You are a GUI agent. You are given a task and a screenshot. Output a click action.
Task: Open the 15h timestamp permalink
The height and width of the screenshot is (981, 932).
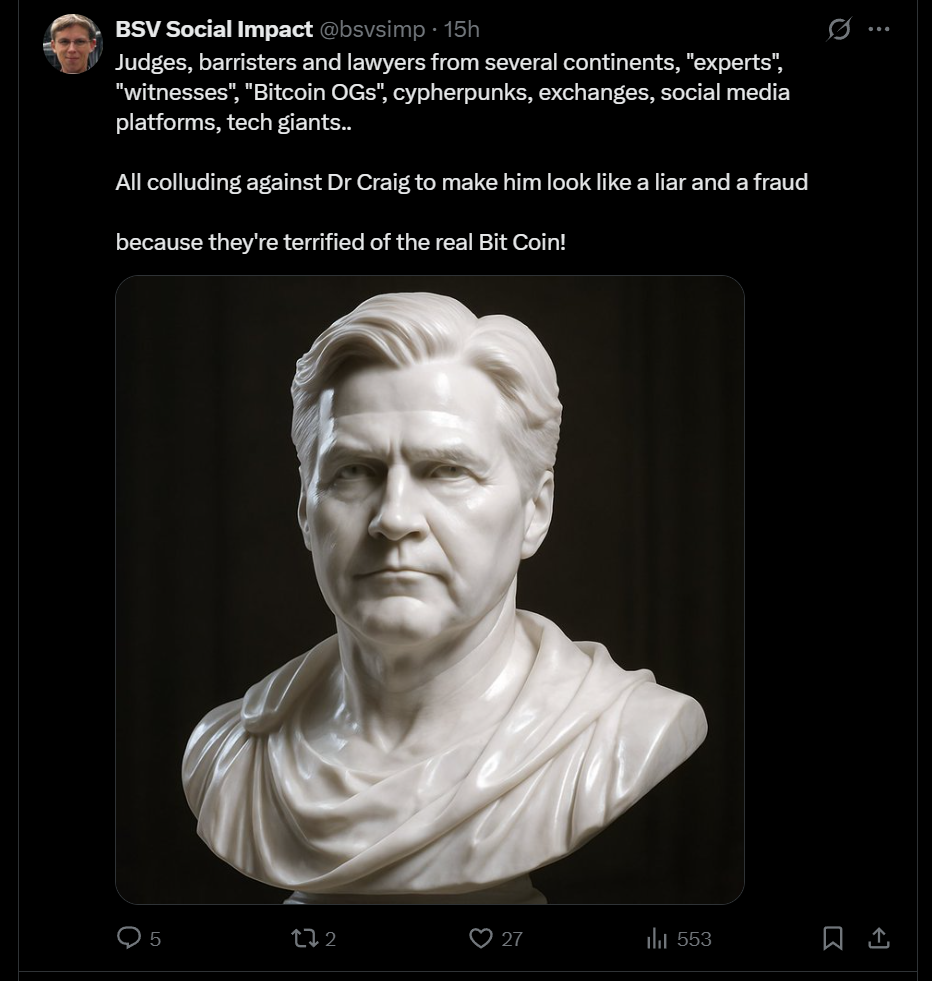[462, 29]
